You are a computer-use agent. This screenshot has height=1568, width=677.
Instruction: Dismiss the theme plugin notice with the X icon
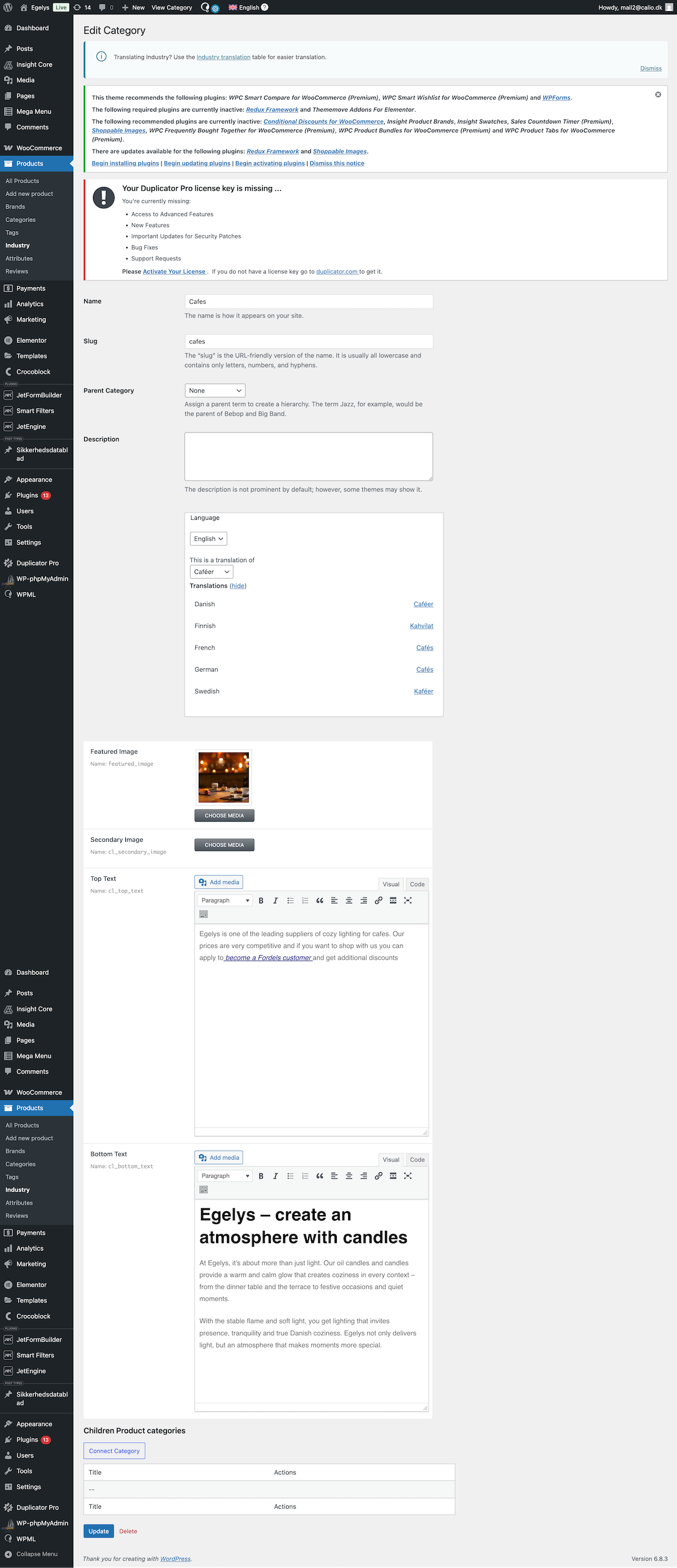click(657, 94)
